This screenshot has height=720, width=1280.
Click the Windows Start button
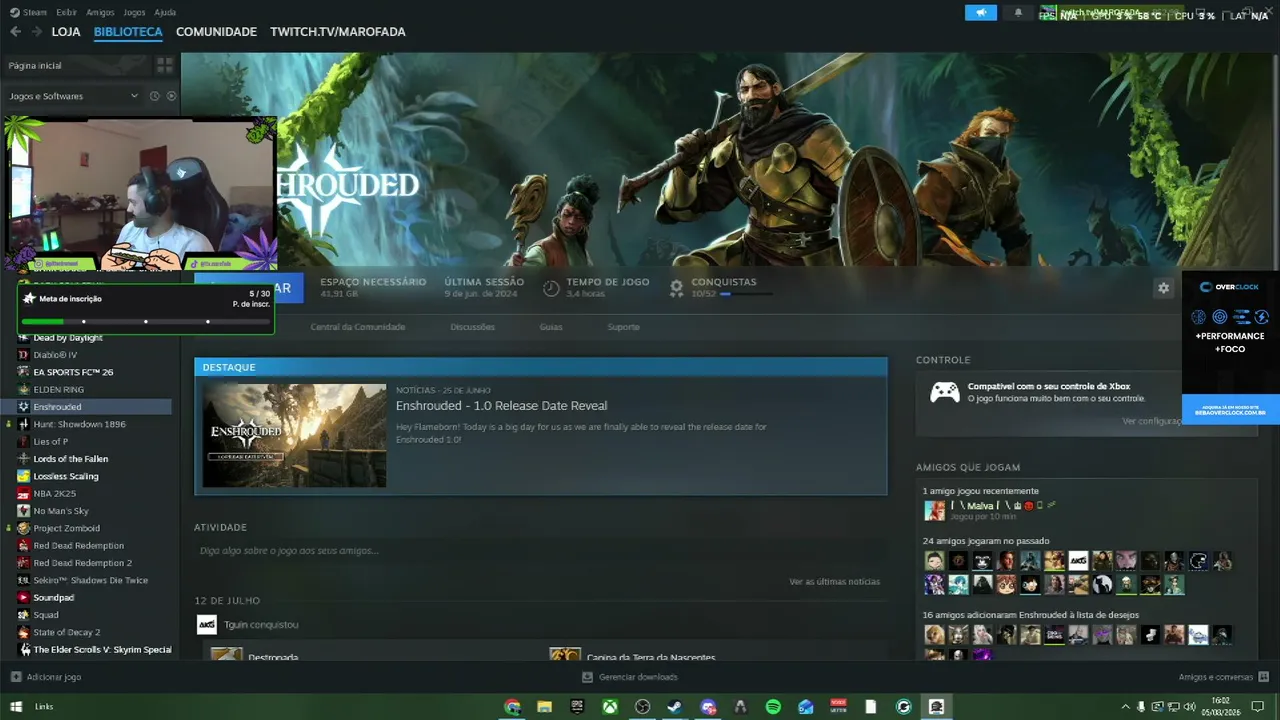pos(15,706)
